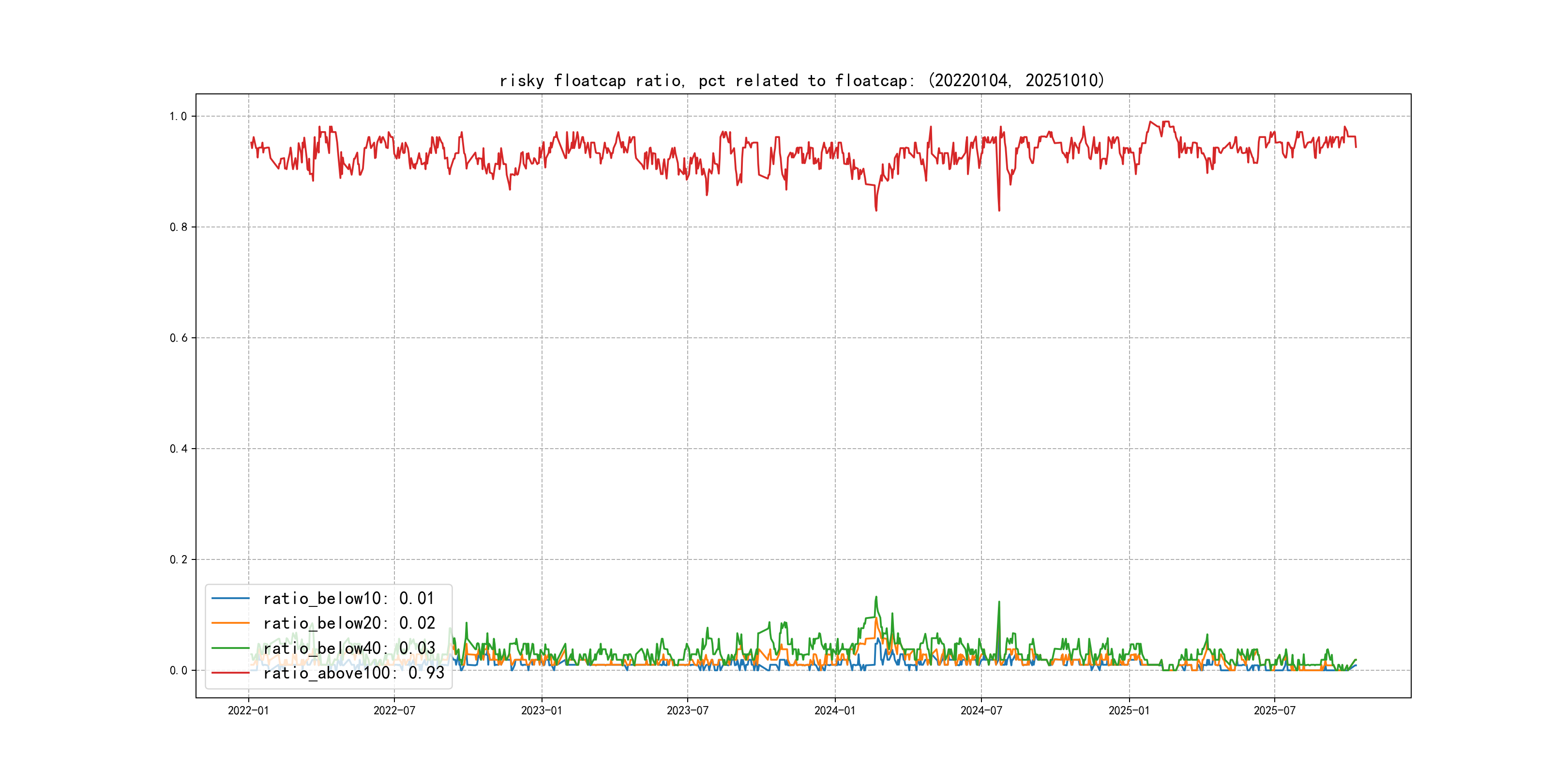Click the red legend line swatch
The height and width of the screenshot is (784, 1568).
pos(230,673)
